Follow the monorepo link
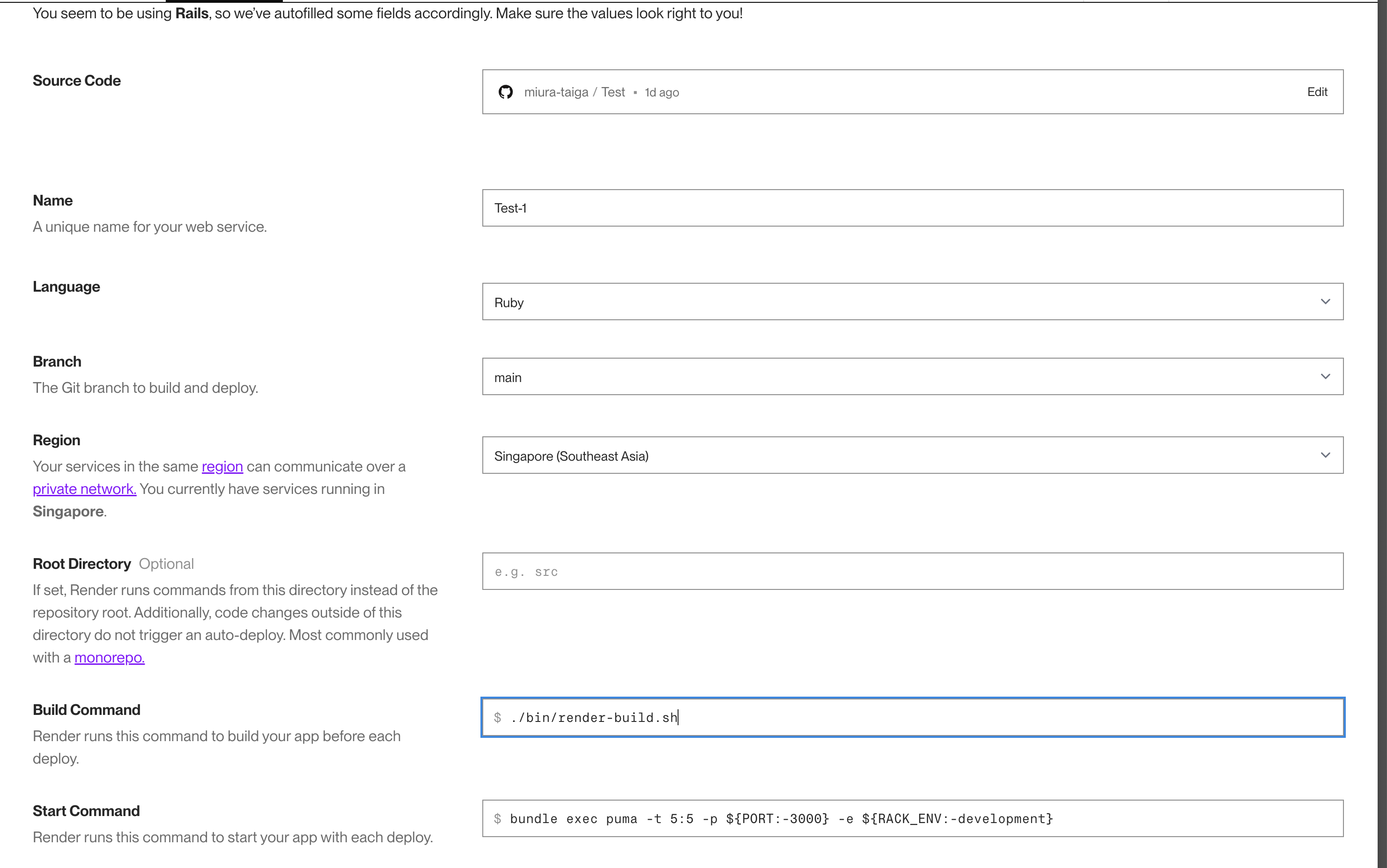 [x=109, y=658]
